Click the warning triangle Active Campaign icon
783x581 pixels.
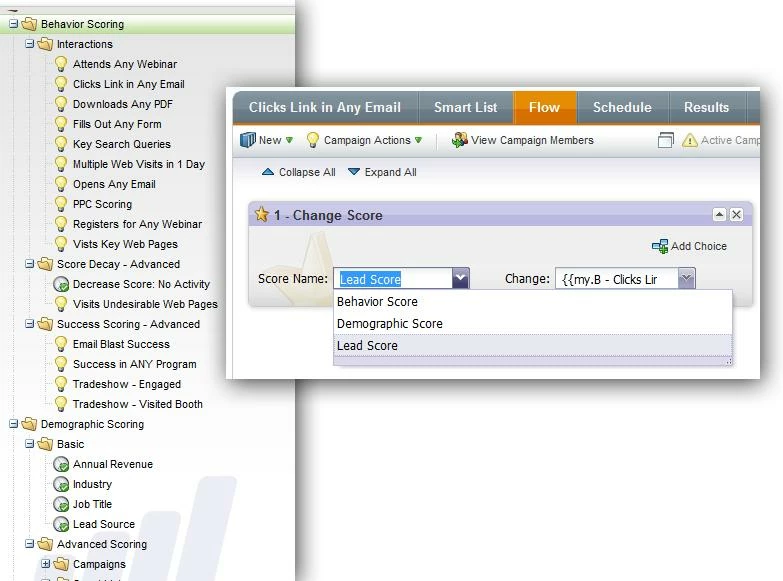point(690,140)
